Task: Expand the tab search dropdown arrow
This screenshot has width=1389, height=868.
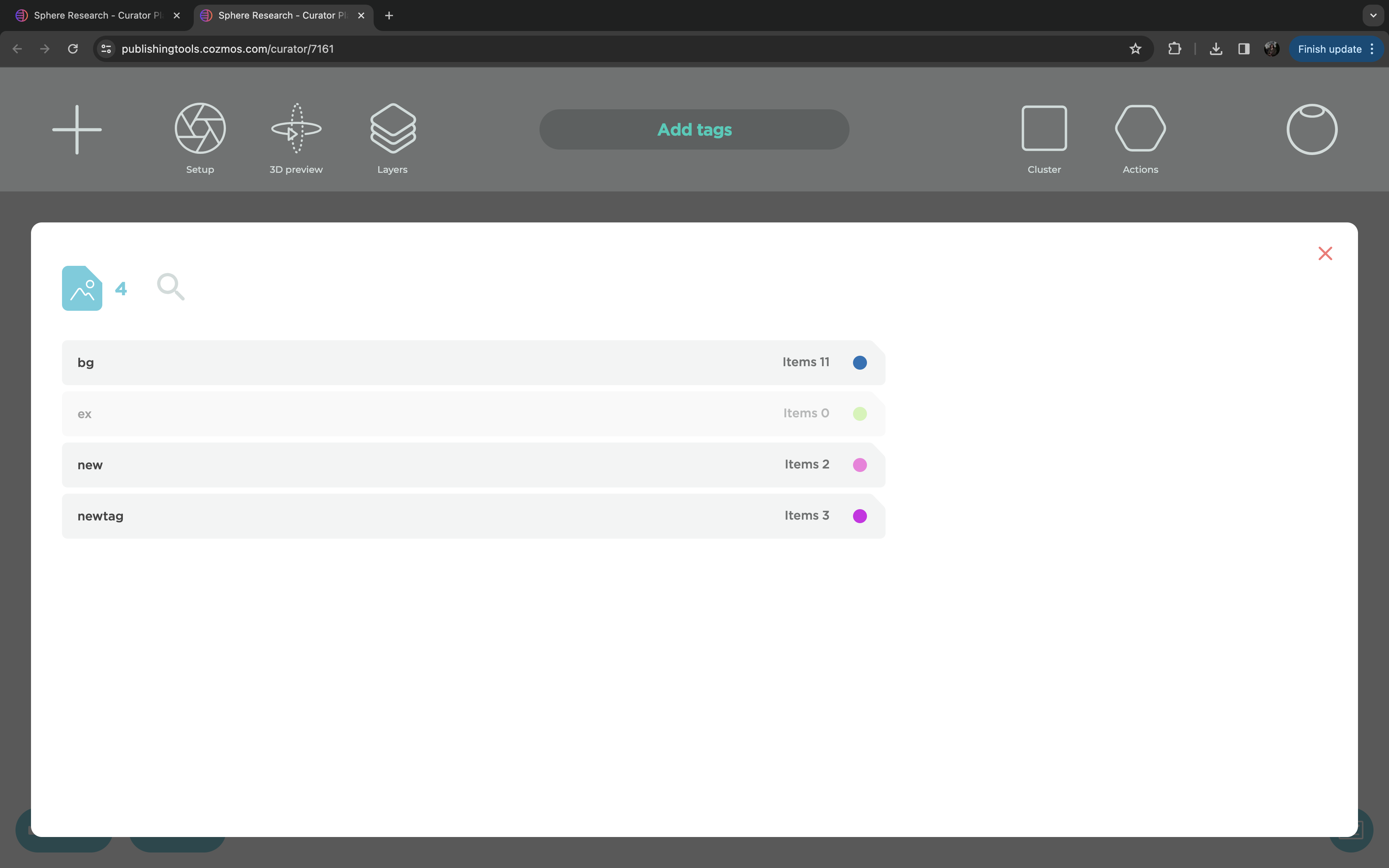Action: click(1373, 15)
